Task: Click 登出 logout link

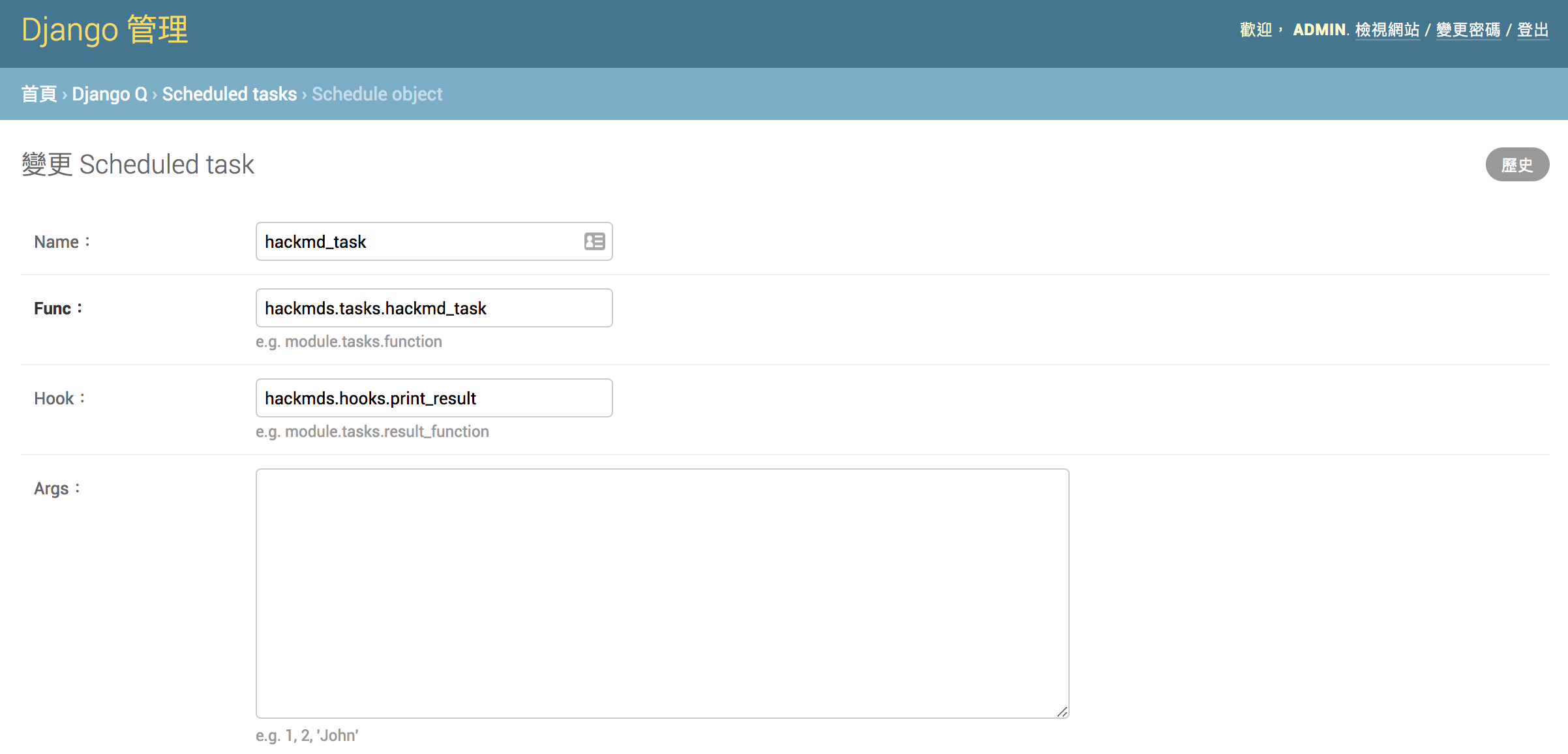Action: pos(1532,30)
